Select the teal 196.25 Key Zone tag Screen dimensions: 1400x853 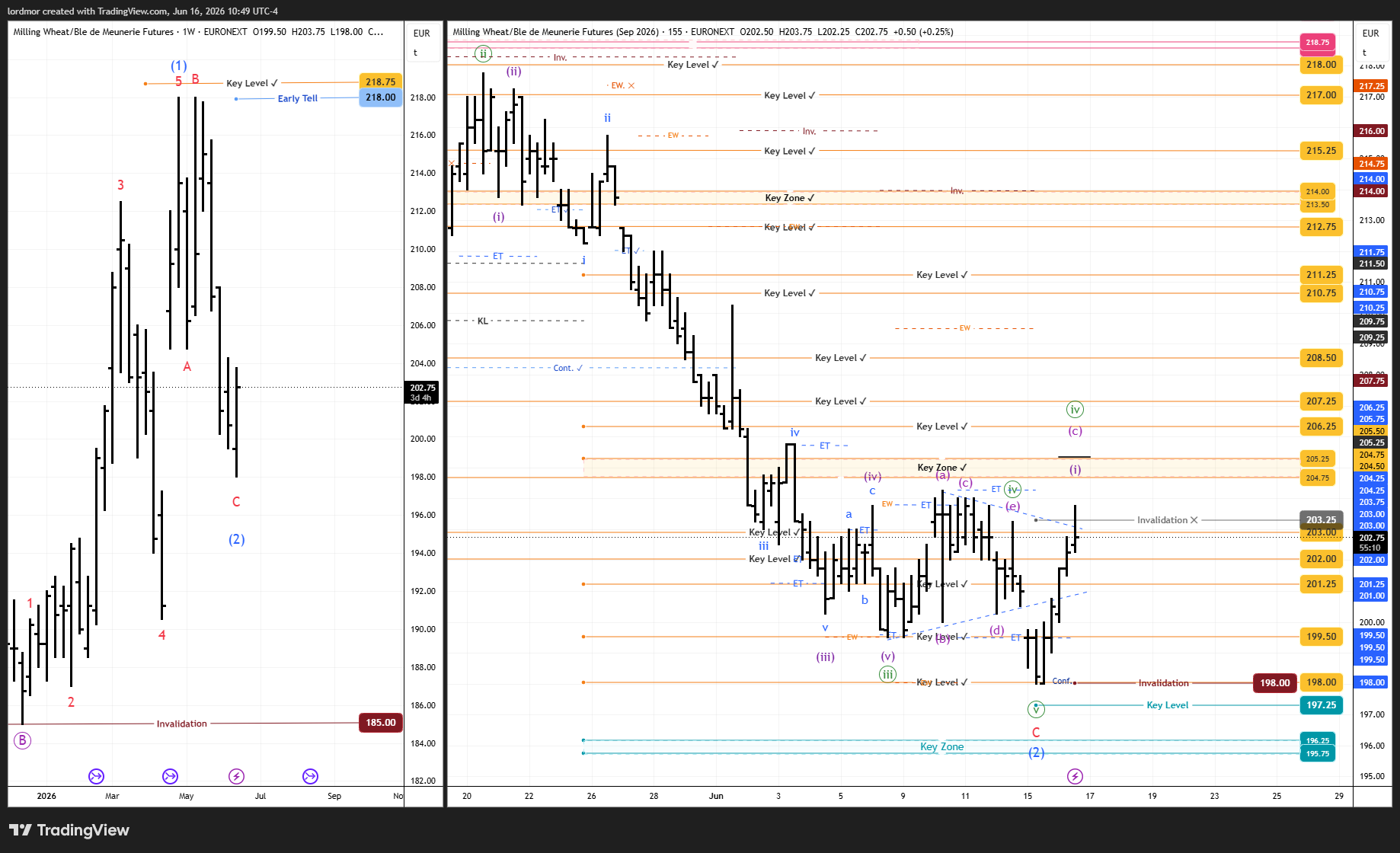(1317, 740)
